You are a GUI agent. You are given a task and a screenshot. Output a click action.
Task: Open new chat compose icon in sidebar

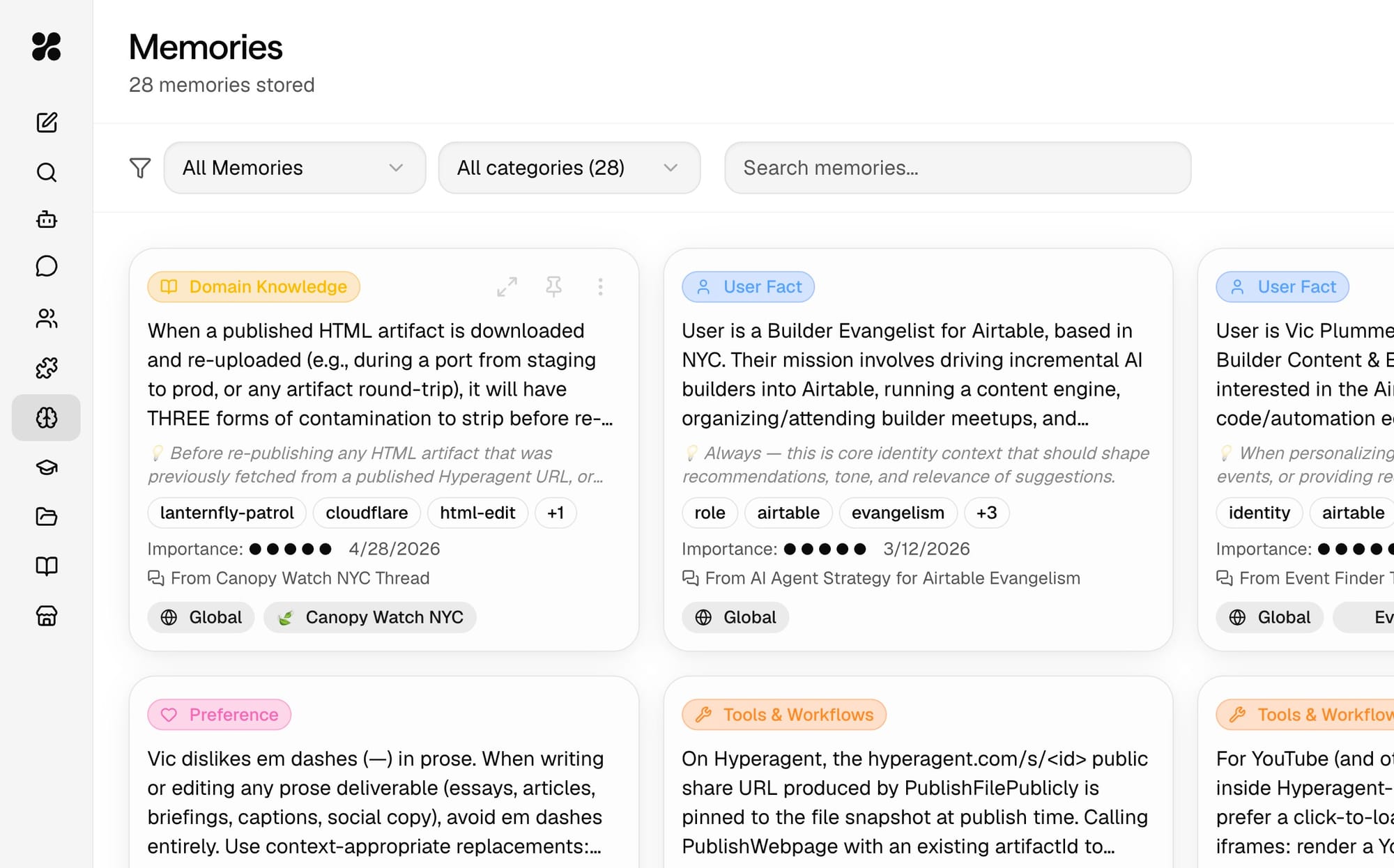click(x=47, y=123)
